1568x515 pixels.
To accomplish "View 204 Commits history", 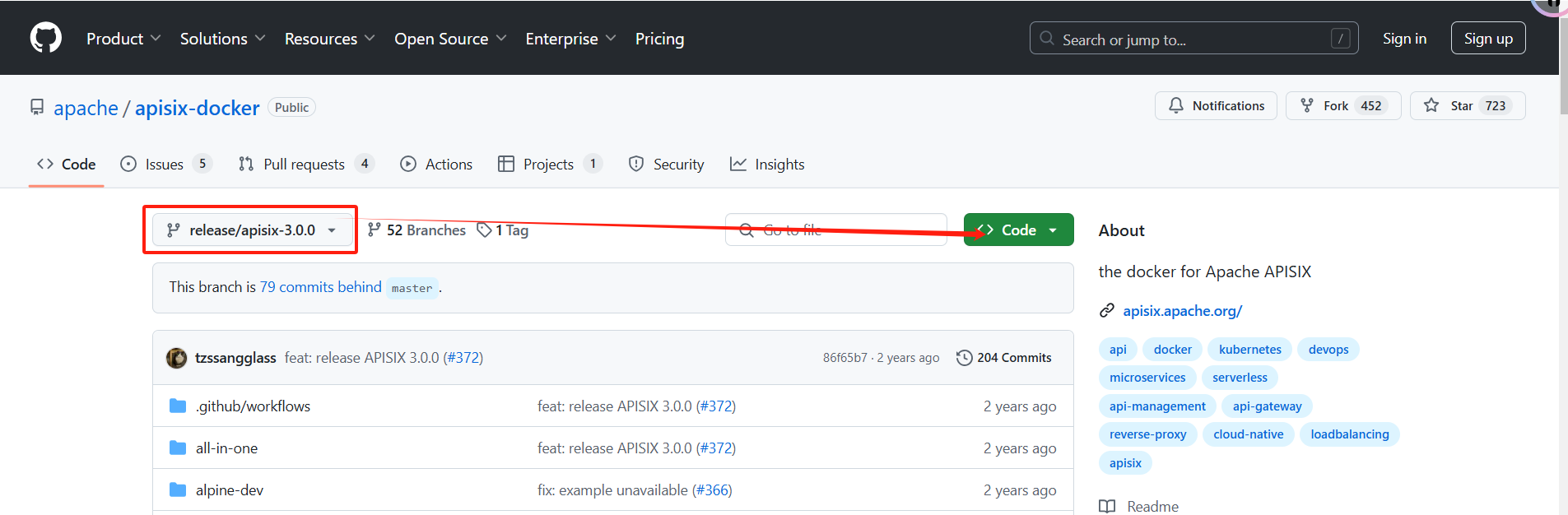I will (1004, 358).
